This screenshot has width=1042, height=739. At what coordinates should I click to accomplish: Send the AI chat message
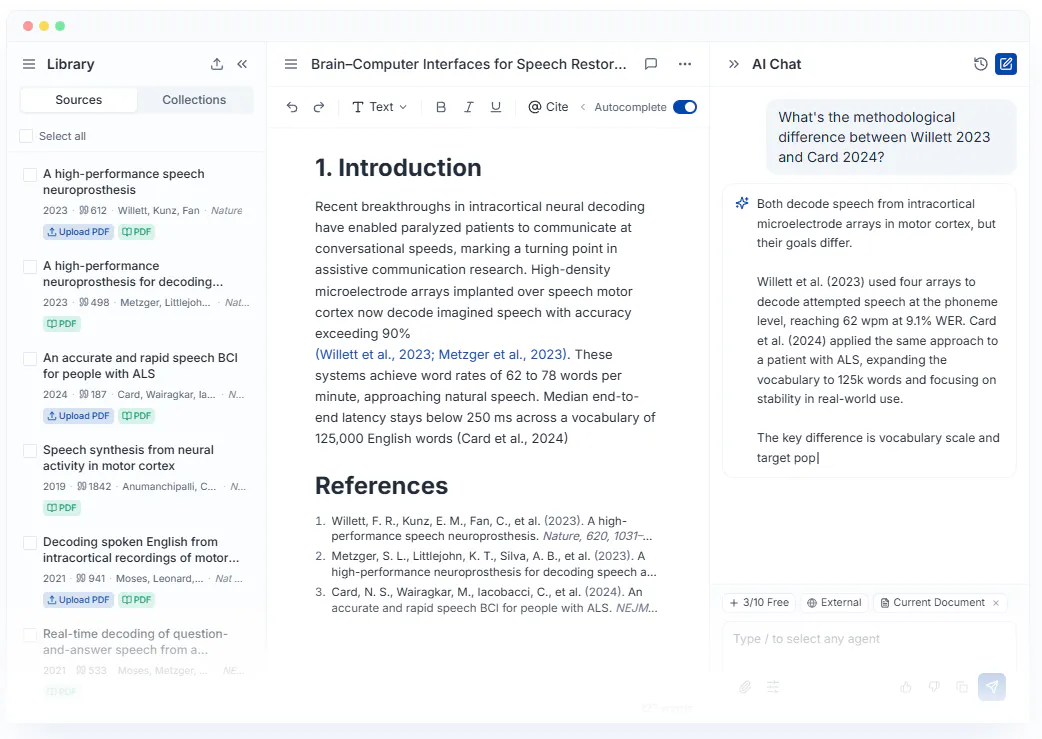[x=991, y=686]
